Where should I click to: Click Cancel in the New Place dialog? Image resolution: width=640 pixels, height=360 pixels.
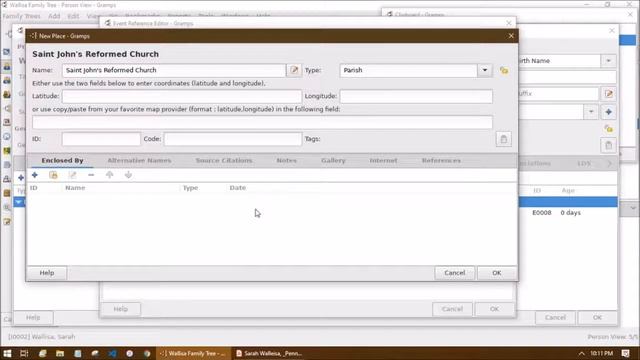454,273
